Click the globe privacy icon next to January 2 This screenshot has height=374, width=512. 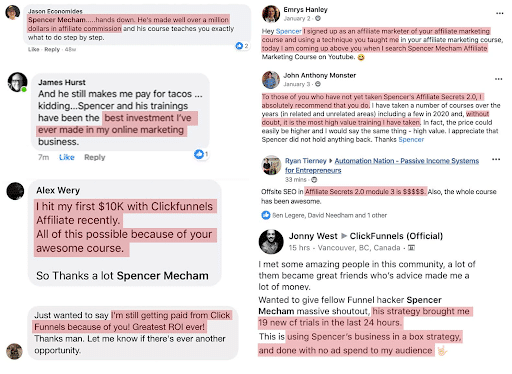tap(318, 19)
